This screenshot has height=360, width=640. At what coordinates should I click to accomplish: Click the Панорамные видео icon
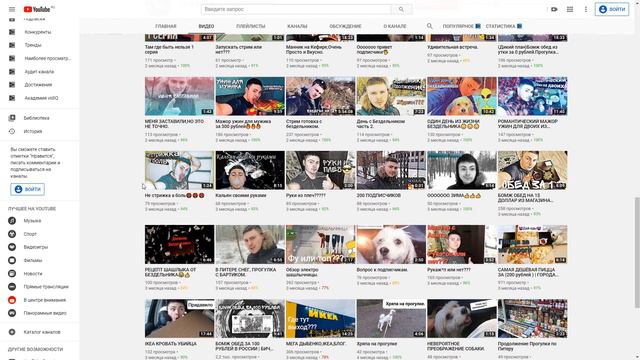12,313
